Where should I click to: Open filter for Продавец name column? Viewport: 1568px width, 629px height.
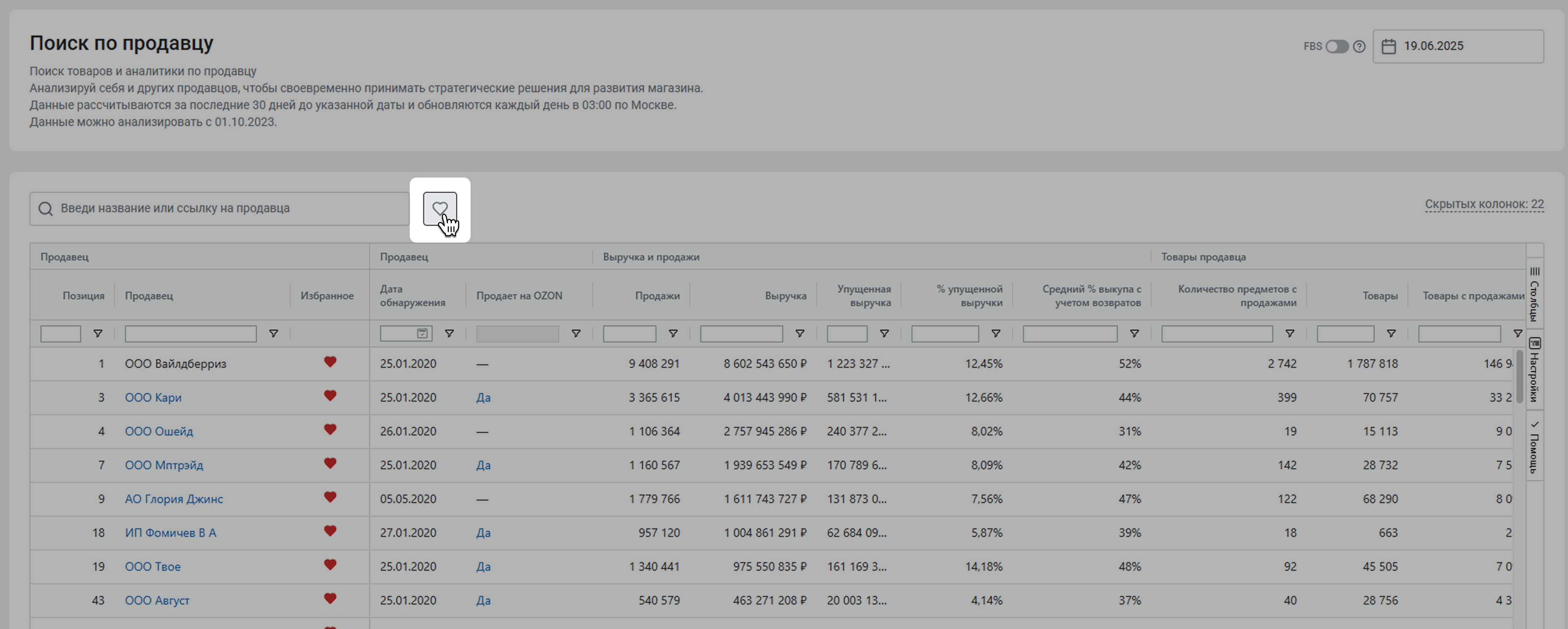(x=273, y=334)
